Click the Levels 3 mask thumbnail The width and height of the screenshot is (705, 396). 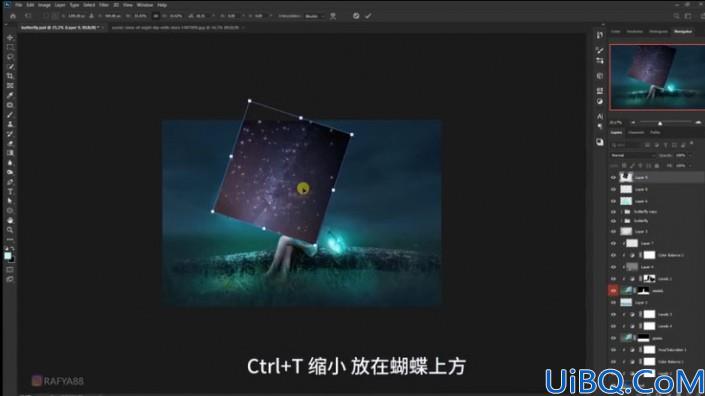coord(649,314)
